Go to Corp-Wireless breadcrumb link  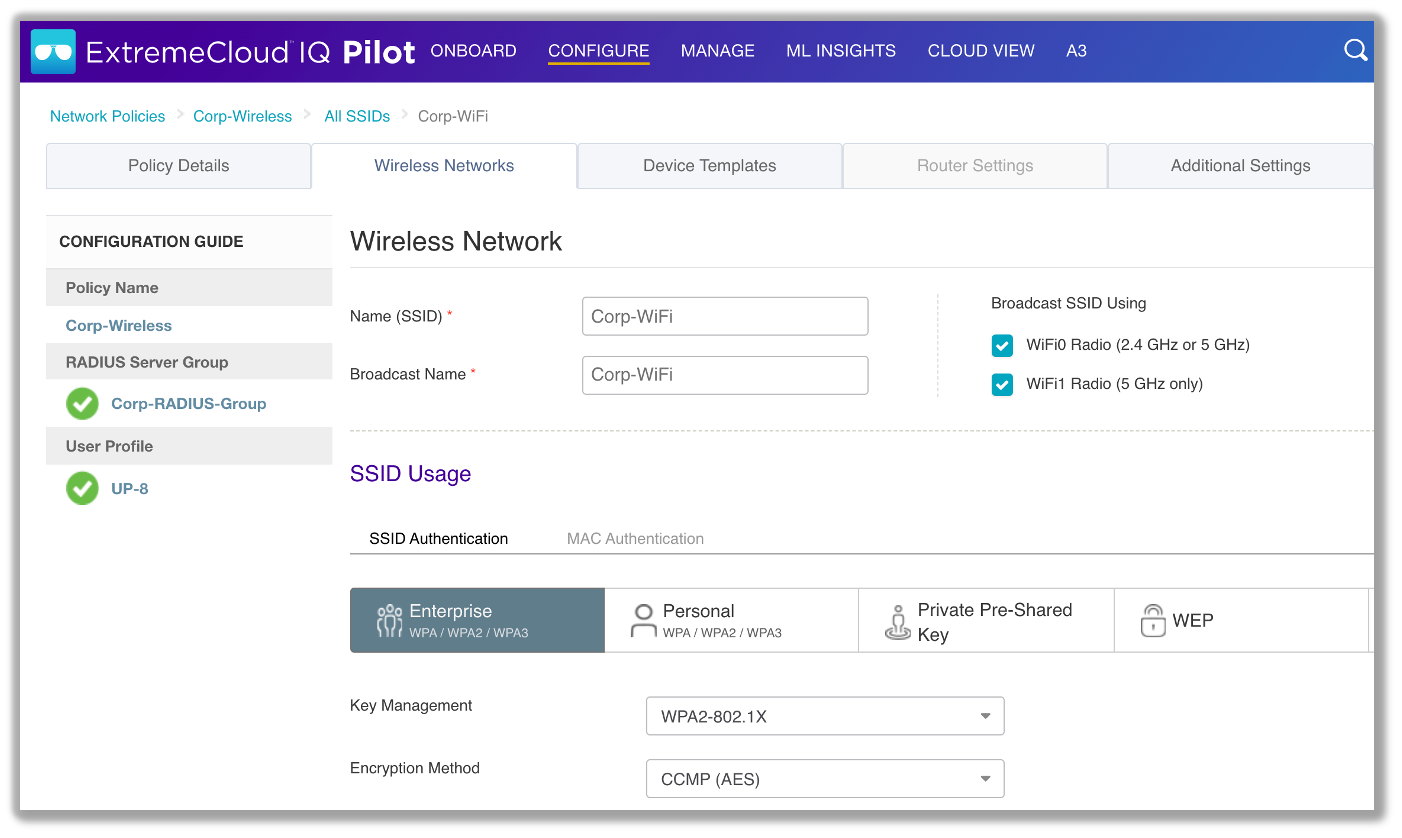pyautogui.click(x=243, y=116)
